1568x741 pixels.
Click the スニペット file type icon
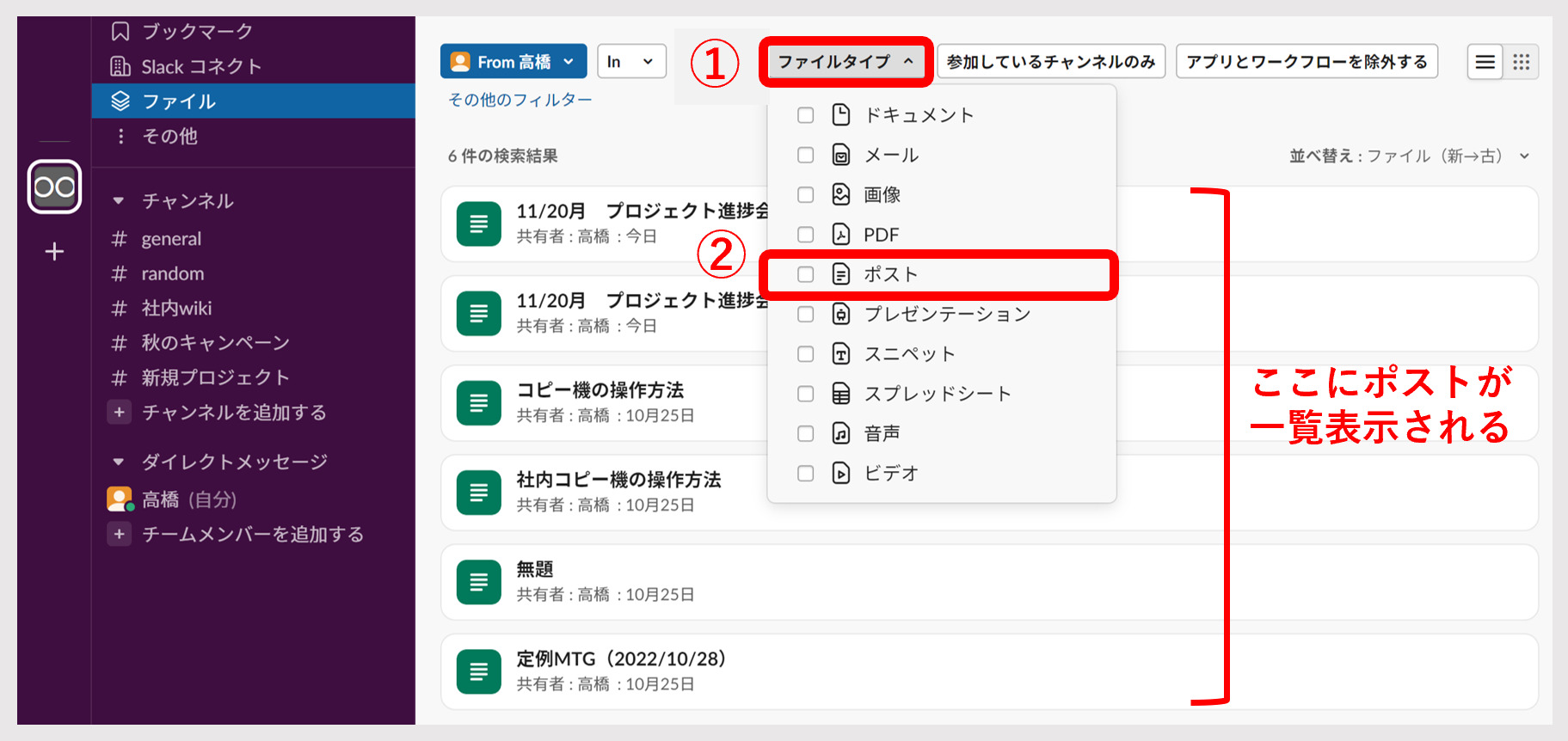(x=841, y=353)
